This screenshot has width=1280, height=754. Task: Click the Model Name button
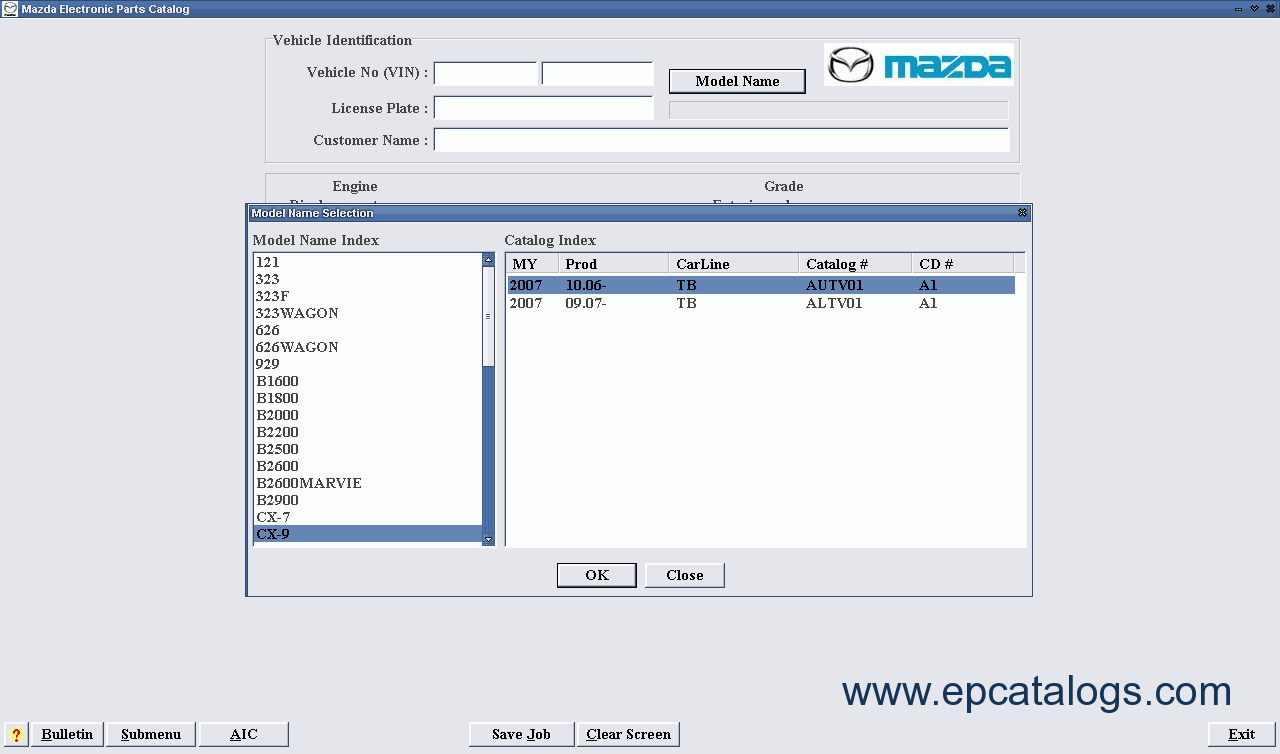(737, 81)
